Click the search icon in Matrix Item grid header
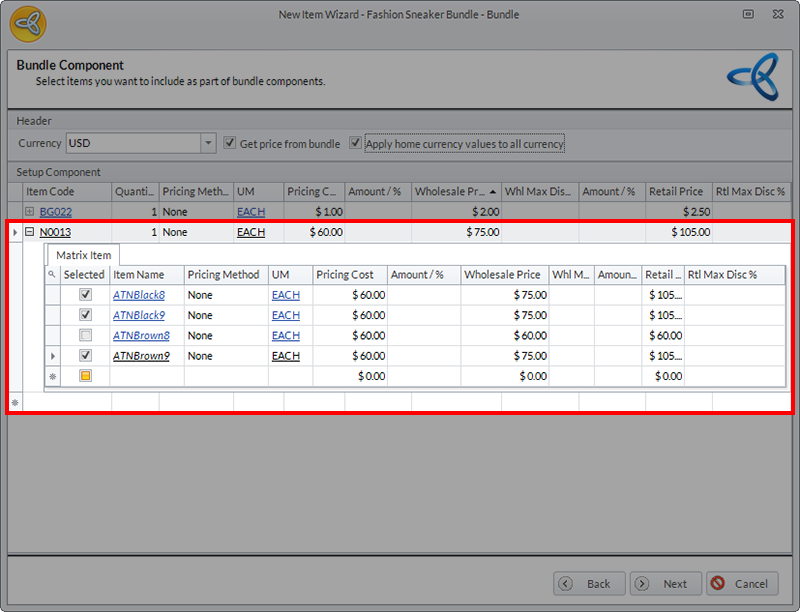800x612 pixels. [52, 275]
